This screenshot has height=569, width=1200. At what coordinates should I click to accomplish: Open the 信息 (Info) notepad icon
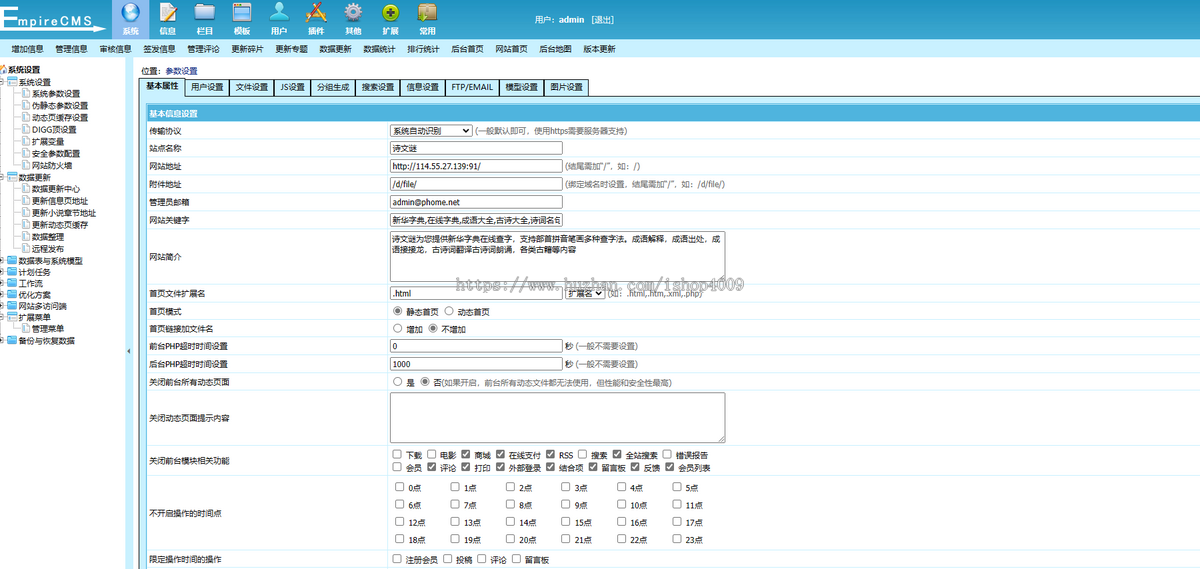tap(168, 13)
